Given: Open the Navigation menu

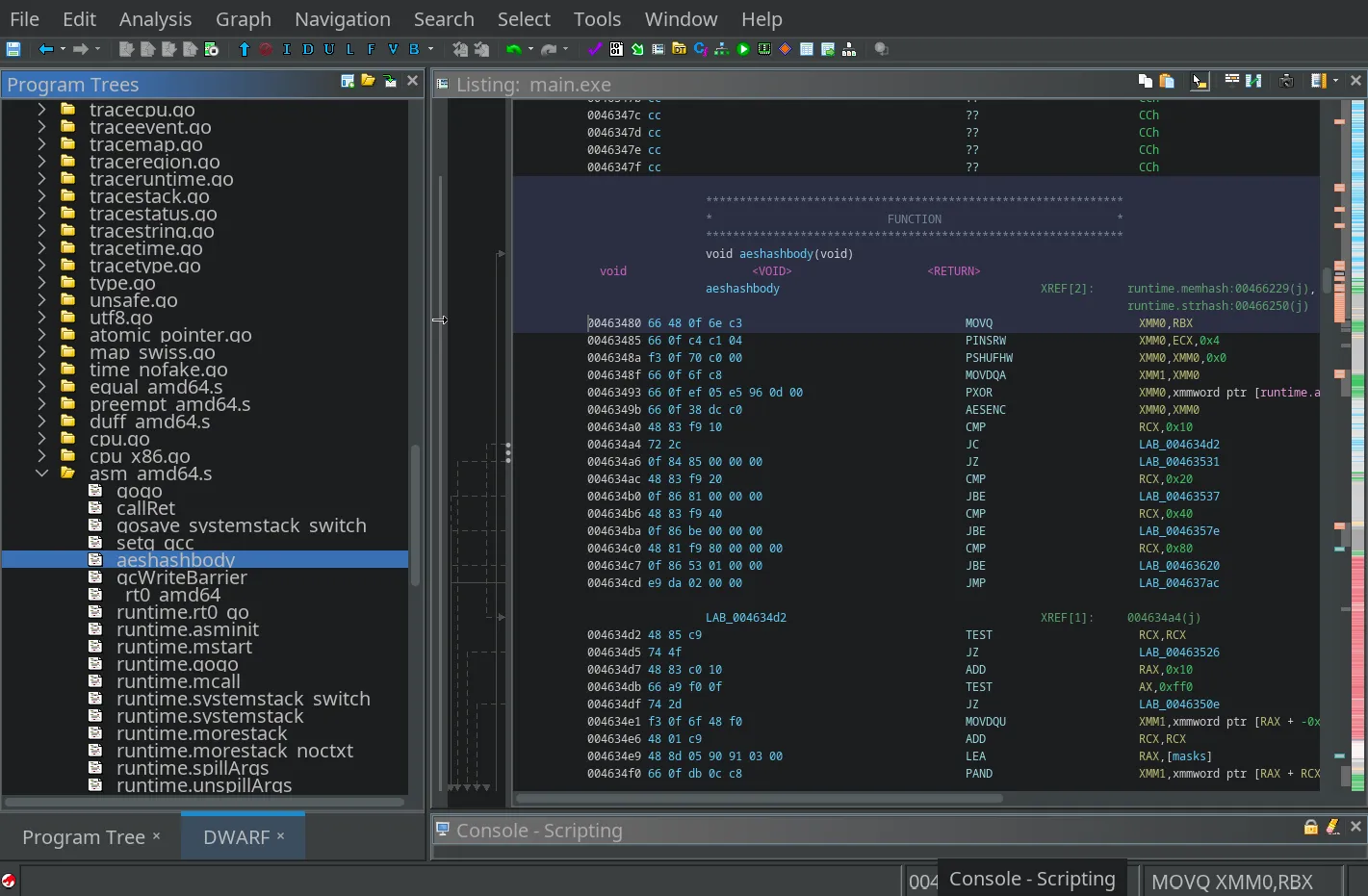Looking at the screenshot, I should point(343,19).
